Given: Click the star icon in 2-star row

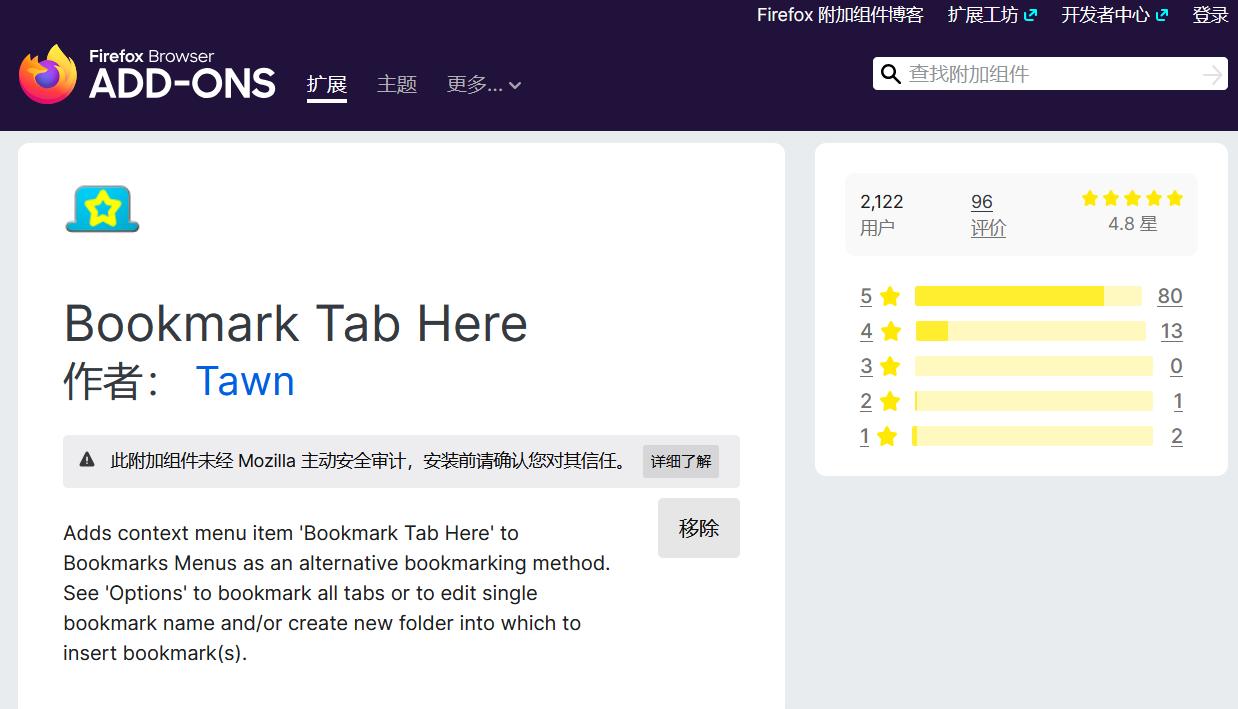Looking at the screenshot, I should point(890,401).
